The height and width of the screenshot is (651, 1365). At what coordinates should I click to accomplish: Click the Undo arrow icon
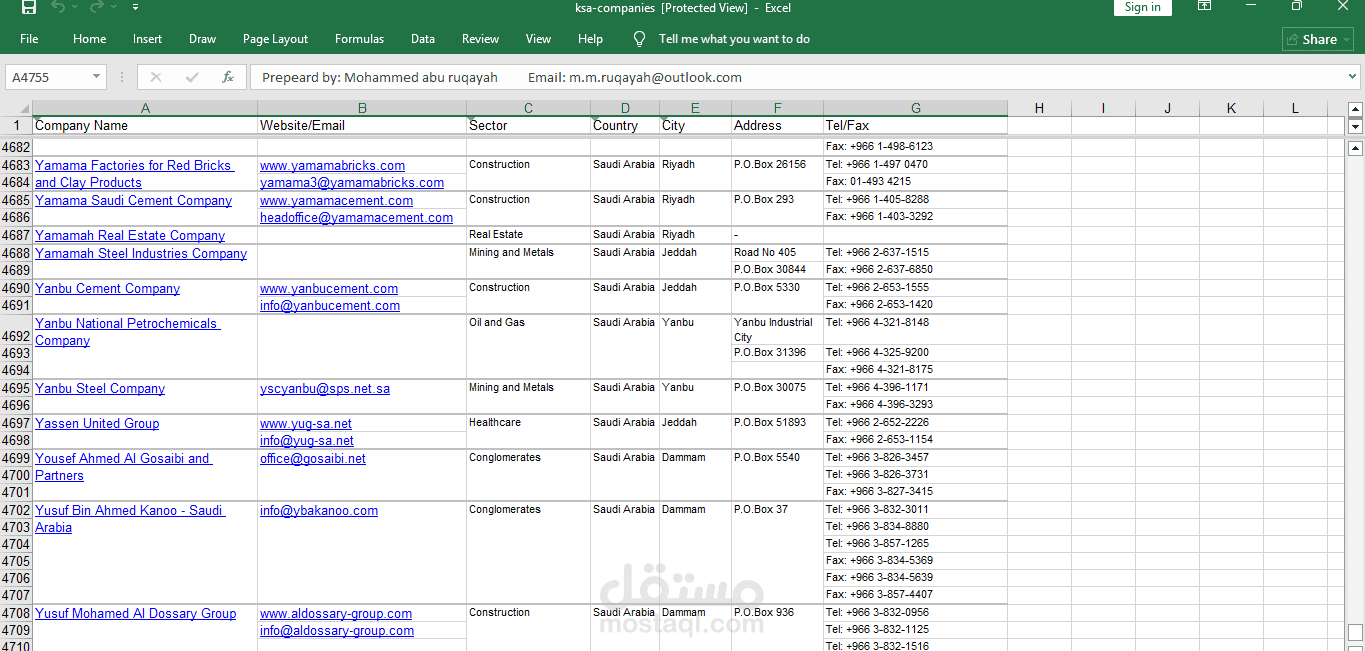[x=59, y=7]
